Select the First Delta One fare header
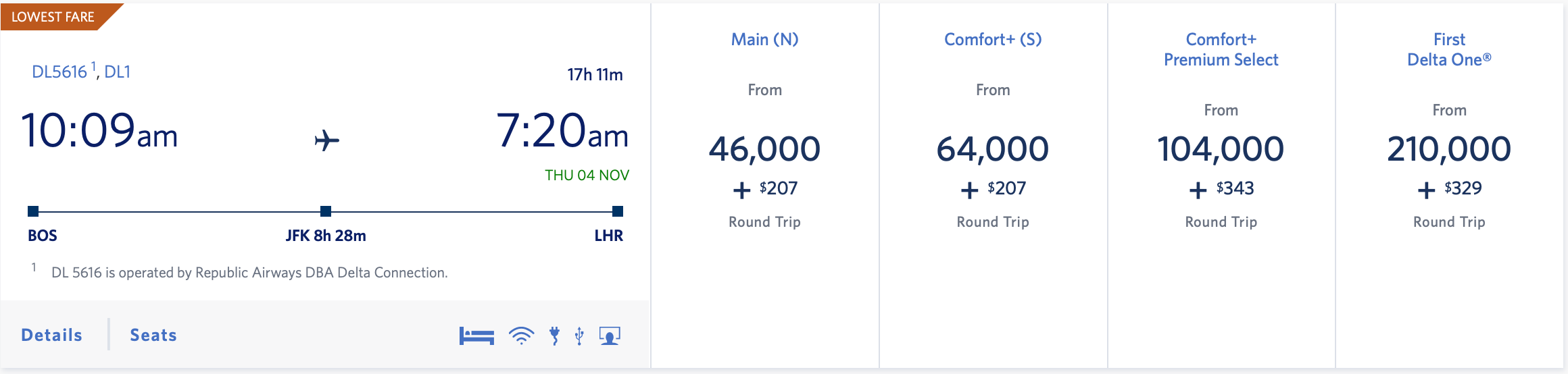Image resolution: width=1568 pixels, height=374 pixels. click(x=1449, y=50)
